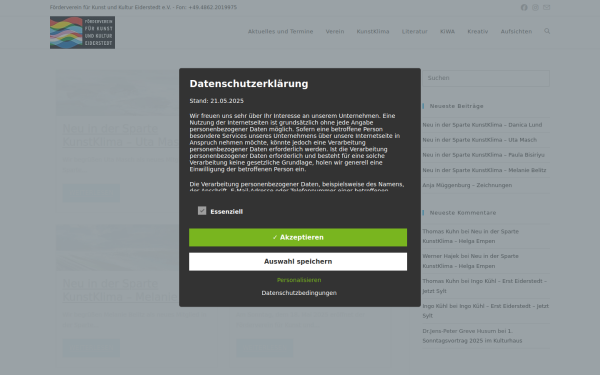Open the KiWA menu item
This screenshot has width=600, height=375.
(447, 31)
